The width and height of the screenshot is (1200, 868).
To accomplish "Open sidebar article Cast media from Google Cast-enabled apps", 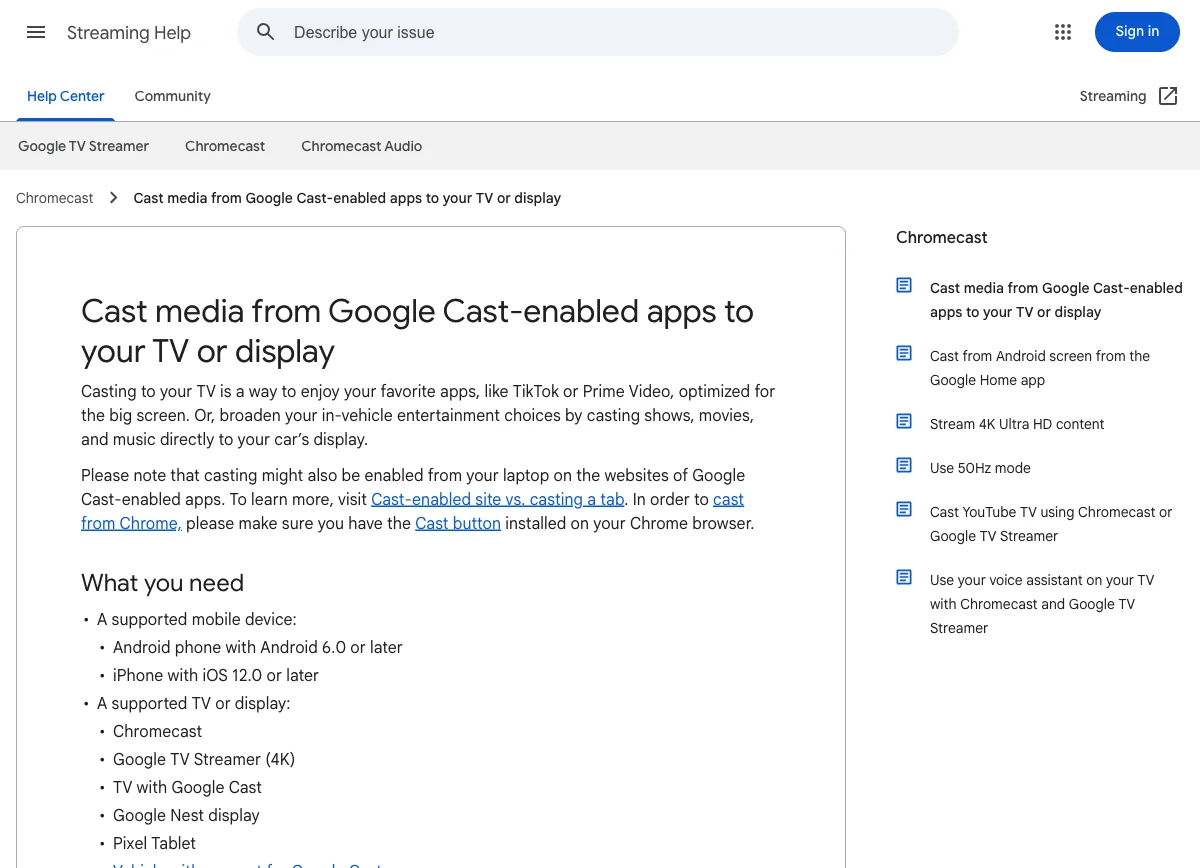I will [x=1056, y=300].
